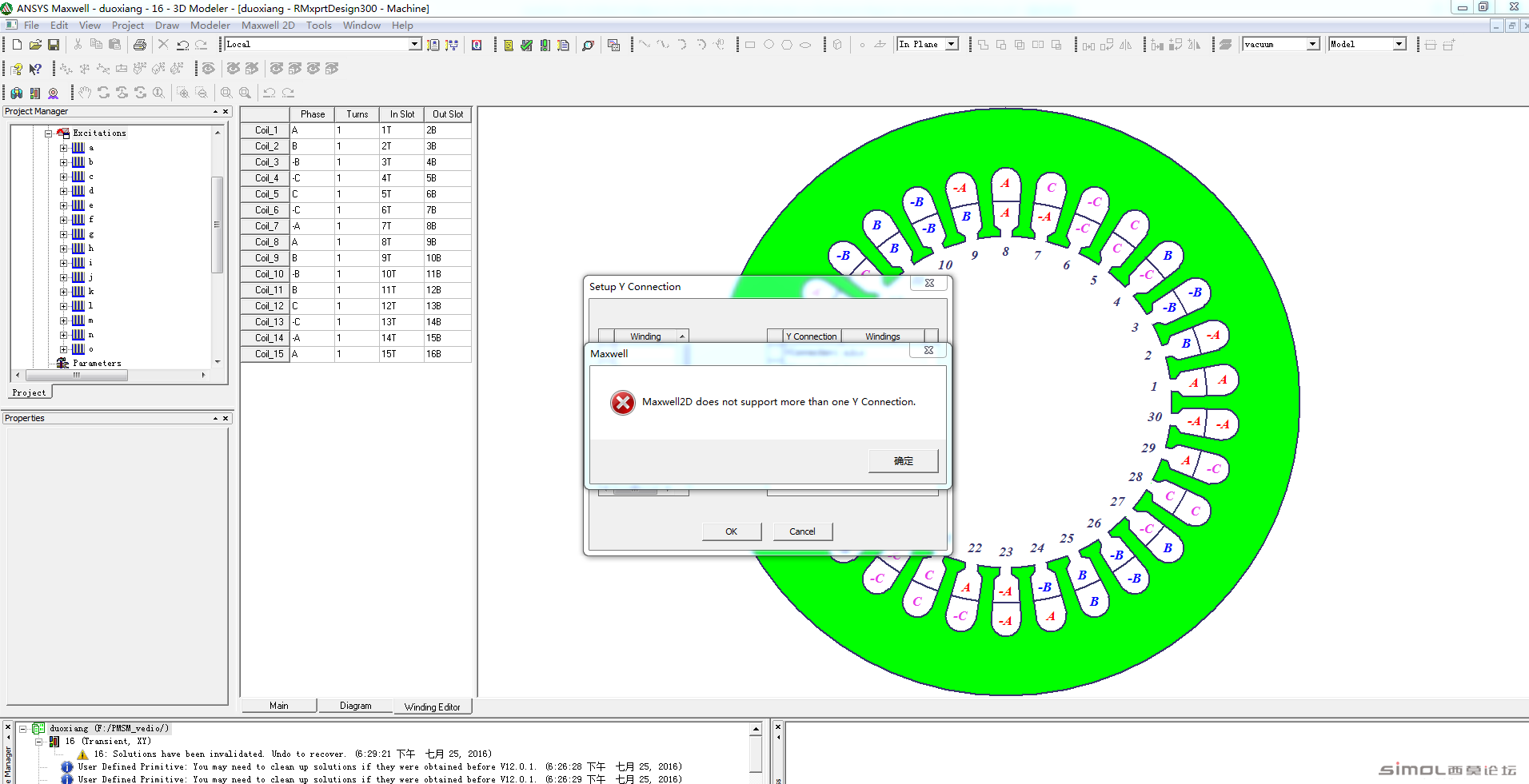Select the Project tab in Project Manager
Viewport: 1529px width, 784px height.
pyautogui.click(x=30, y=392)
